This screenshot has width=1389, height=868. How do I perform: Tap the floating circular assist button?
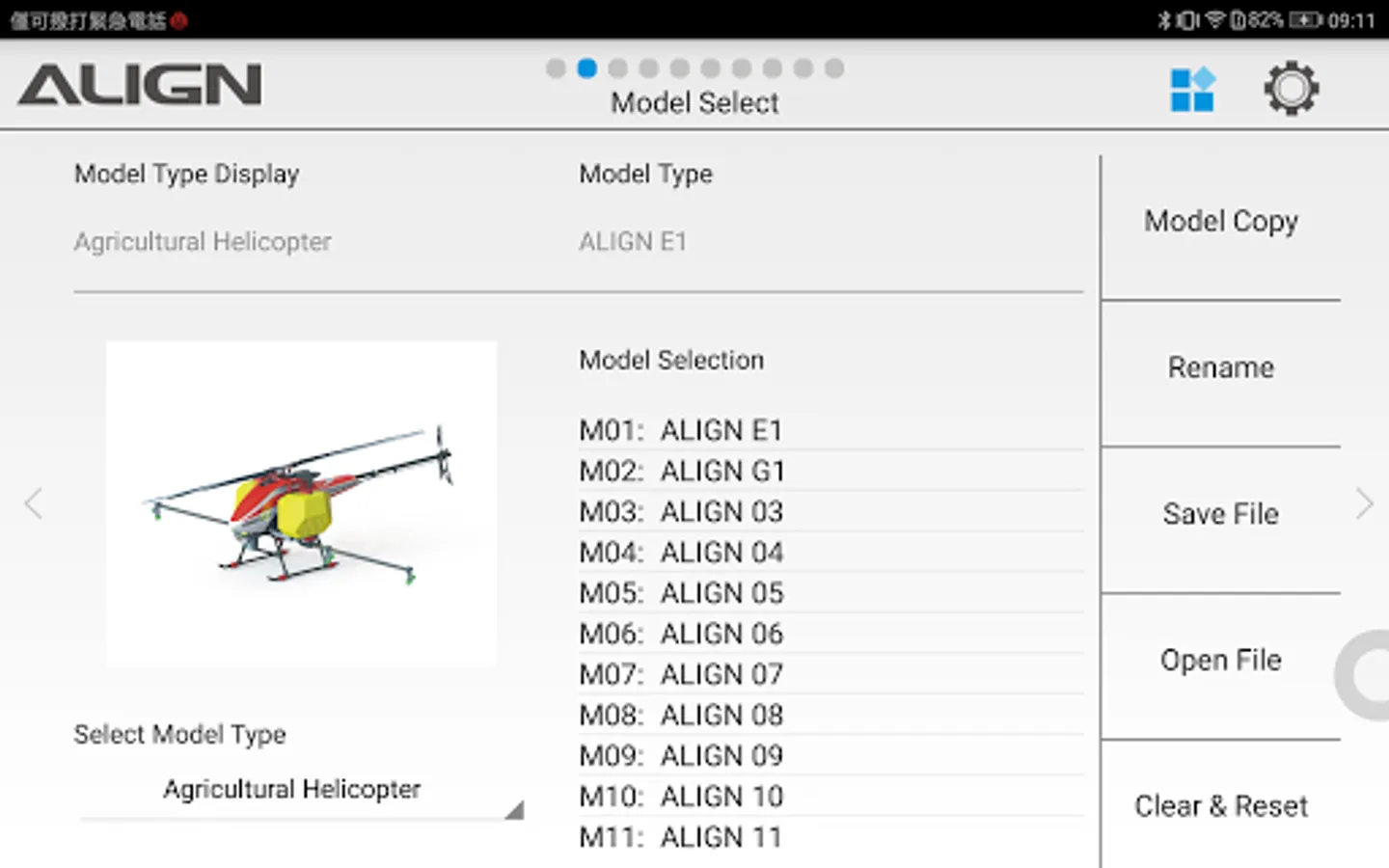pos(1364,676)
